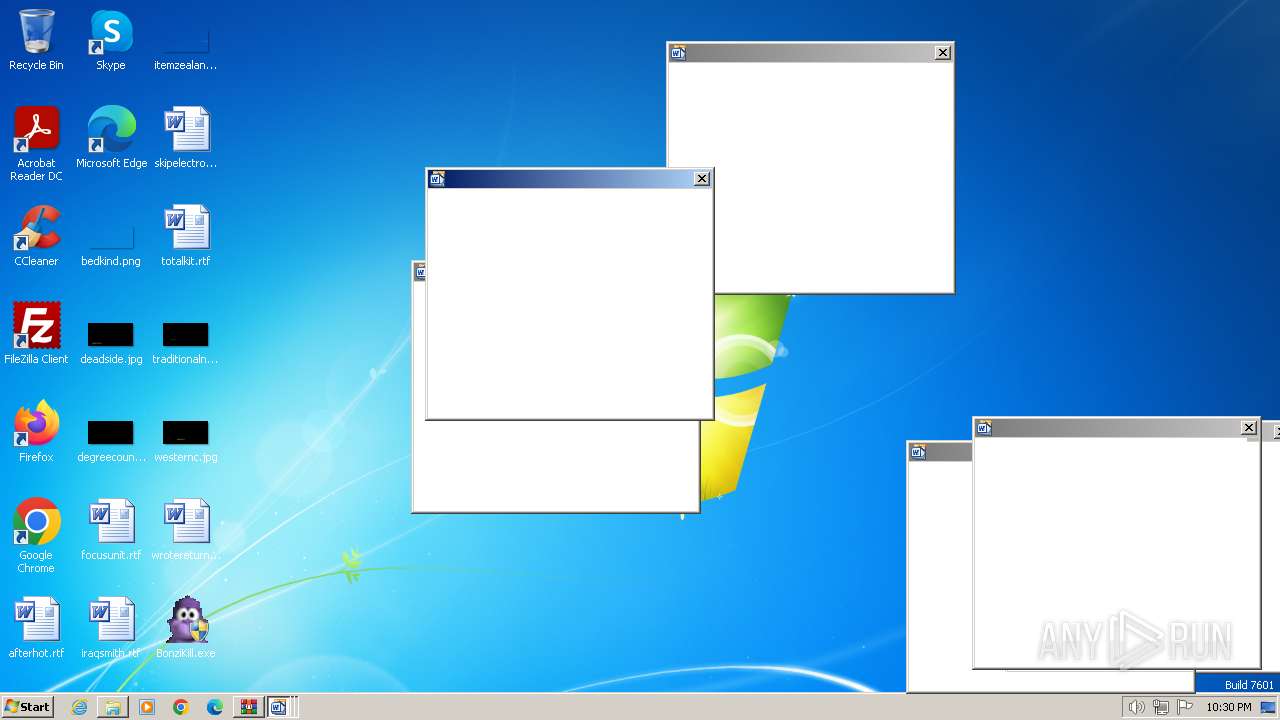Open the volume speaker tray icon
This screenshot has height=720, width=1280.
pos(1136,707)
